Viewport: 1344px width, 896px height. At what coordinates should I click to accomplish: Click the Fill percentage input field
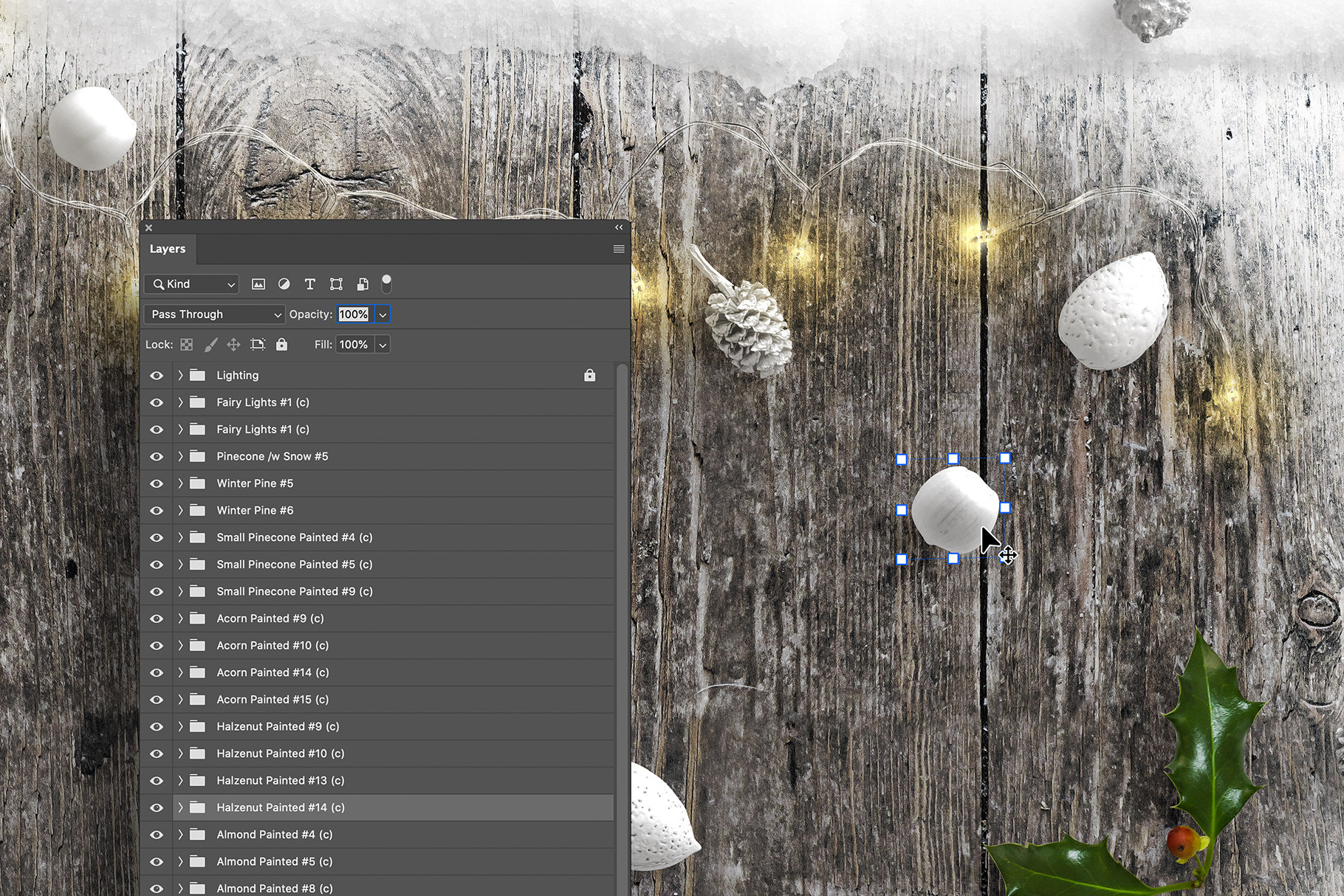354,345
